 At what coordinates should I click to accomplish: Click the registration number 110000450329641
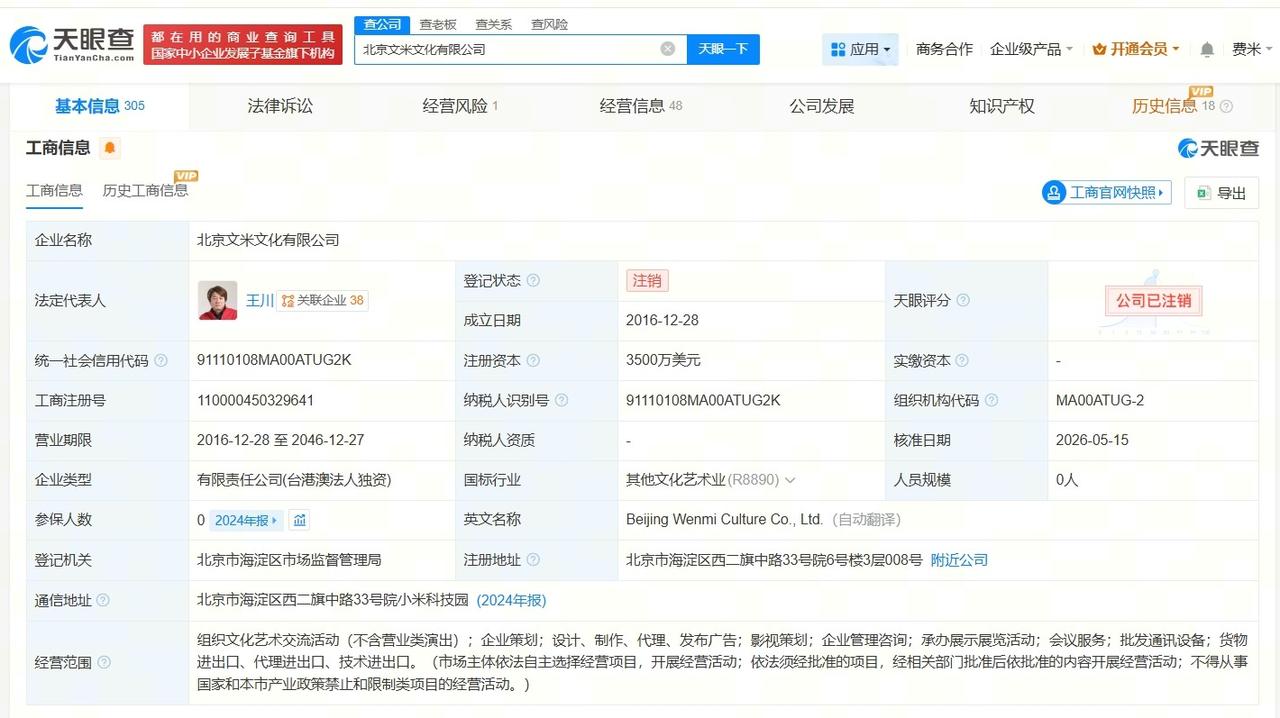256,400
